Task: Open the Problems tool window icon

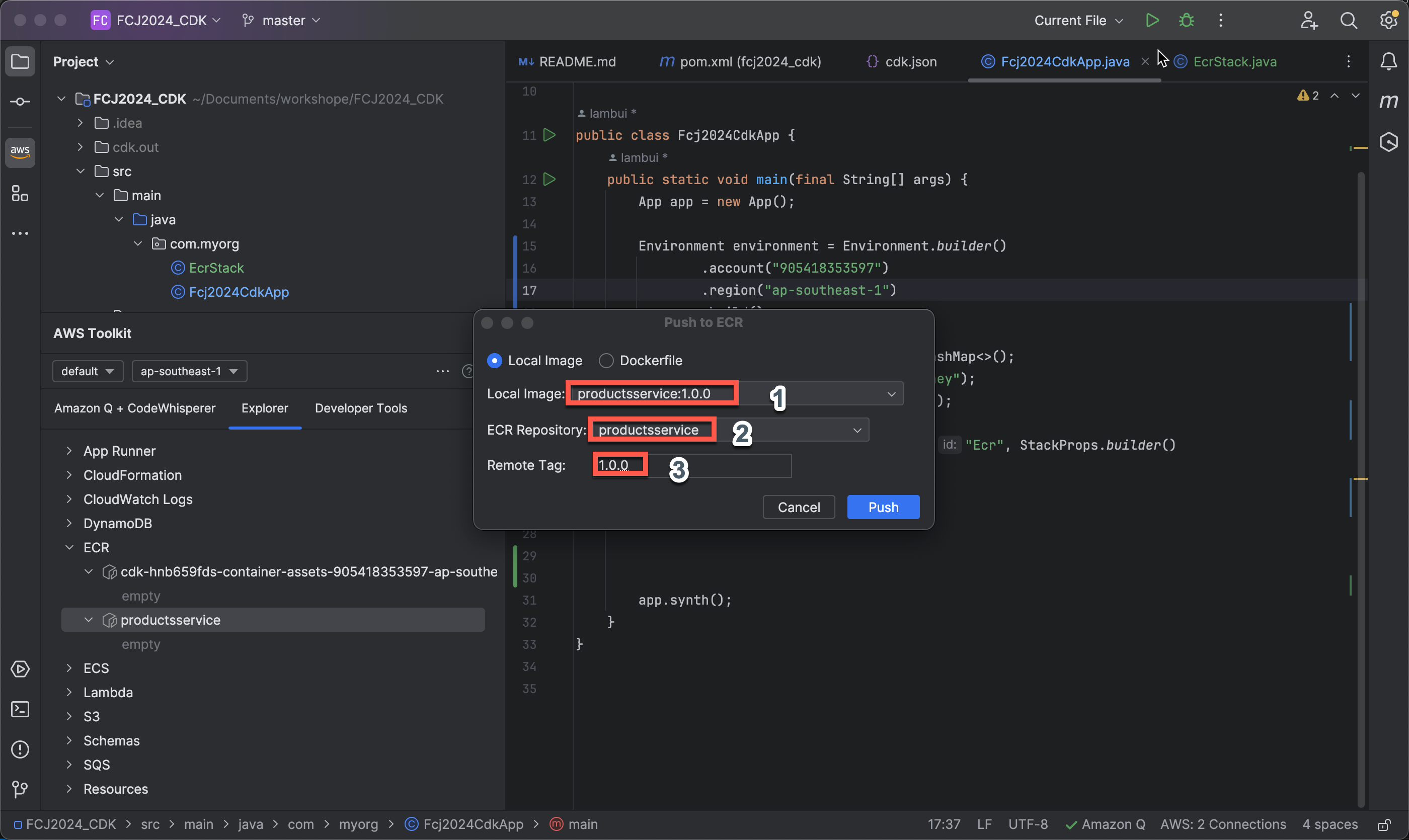Action: [x=20, y=749]
